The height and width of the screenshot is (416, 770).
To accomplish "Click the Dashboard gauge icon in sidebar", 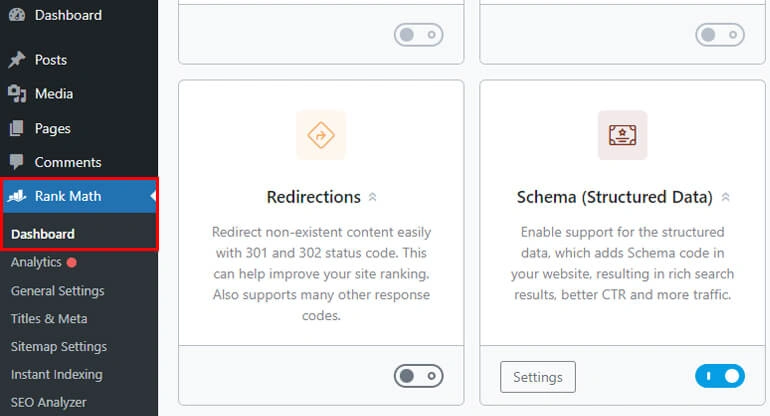I will (x=16, y=15).
